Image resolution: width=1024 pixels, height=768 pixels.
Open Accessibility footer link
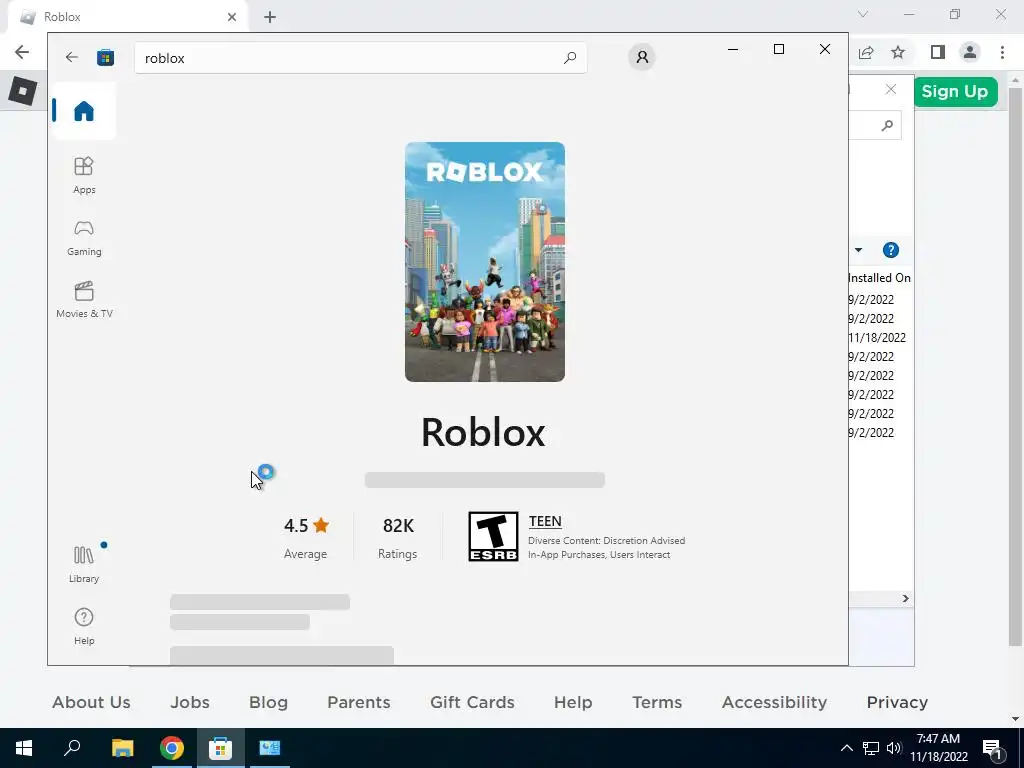775,702
